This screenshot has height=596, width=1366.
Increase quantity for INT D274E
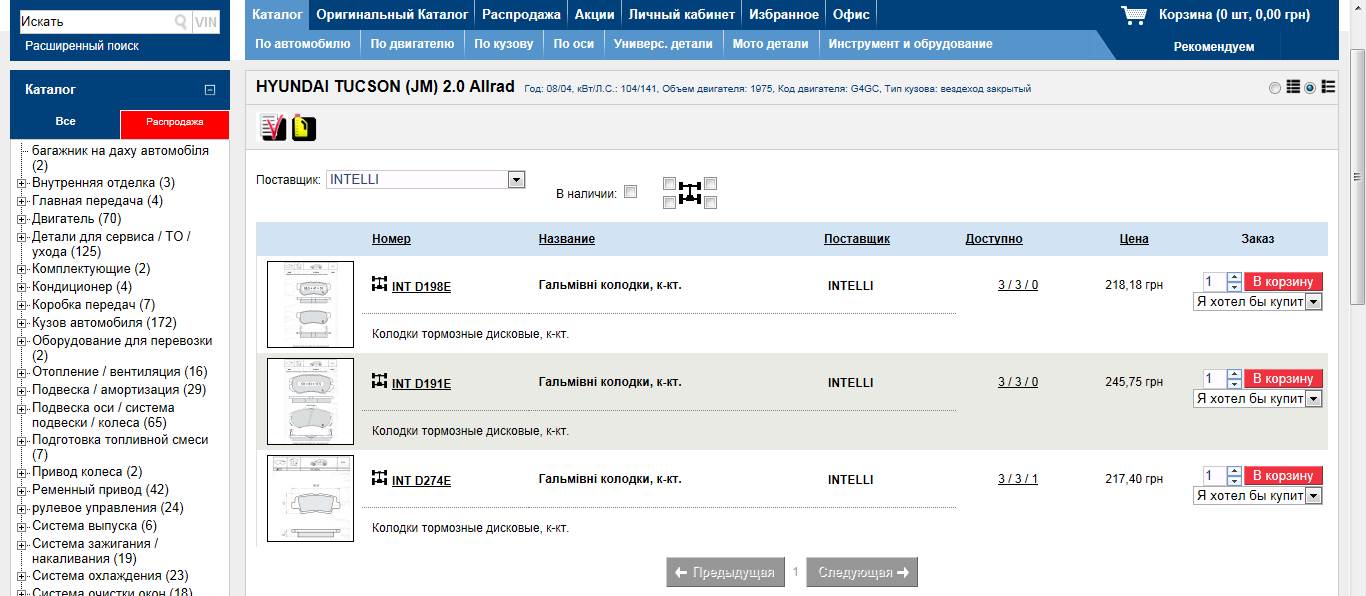pyautogui.click(x=1234, y=471)
